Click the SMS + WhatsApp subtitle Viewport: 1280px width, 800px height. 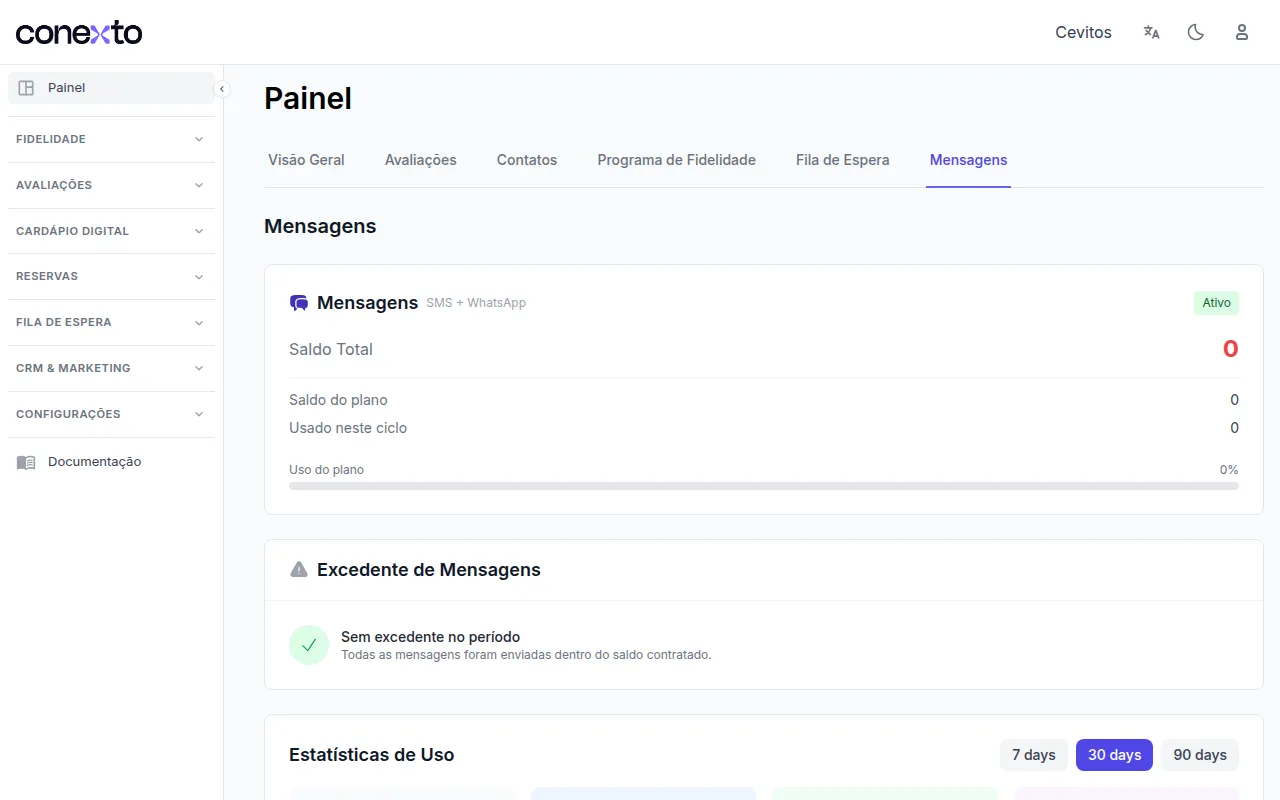(x=476, y=303)
